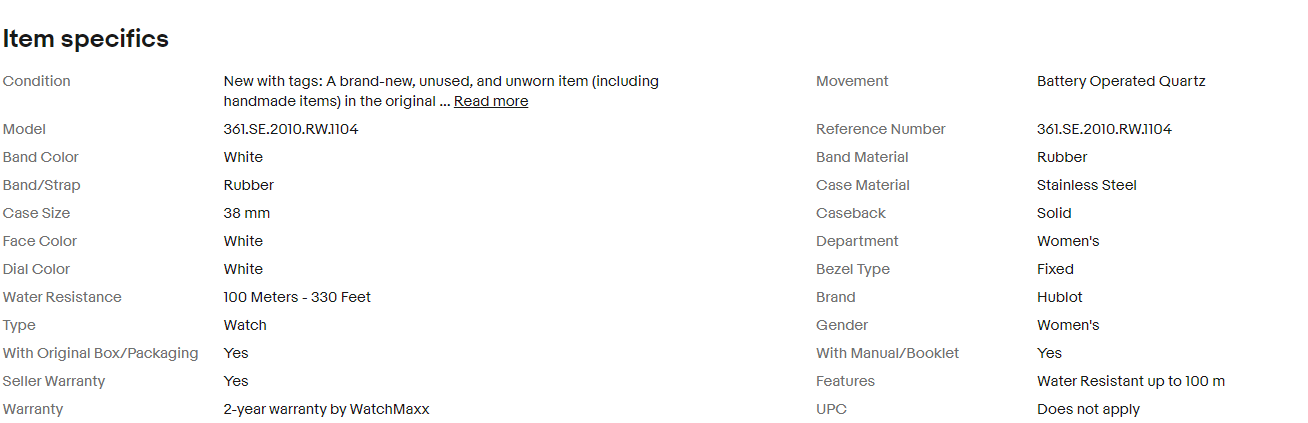Click the Warranty value mentioning WatchMaxx
This screenshot has height=423, width=1308.
click(x=326, y=409)
